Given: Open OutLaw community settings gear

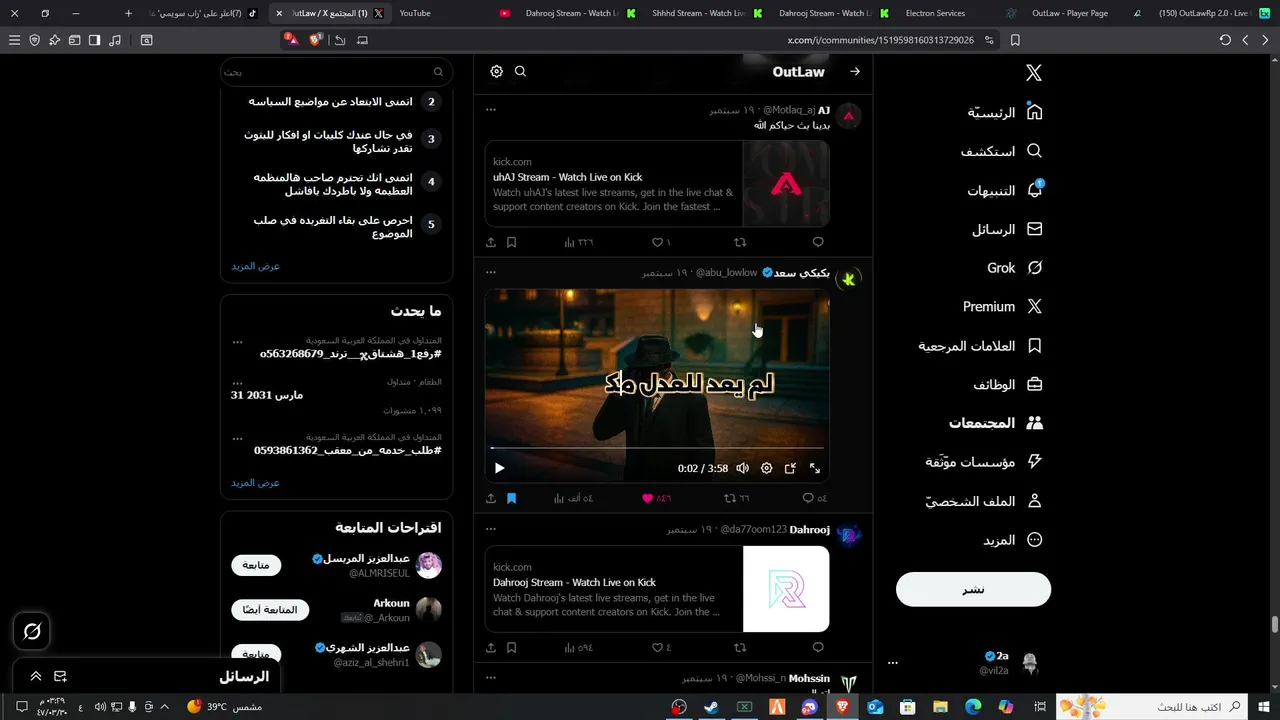Looking at the screenshot, I should coord(497,71).
